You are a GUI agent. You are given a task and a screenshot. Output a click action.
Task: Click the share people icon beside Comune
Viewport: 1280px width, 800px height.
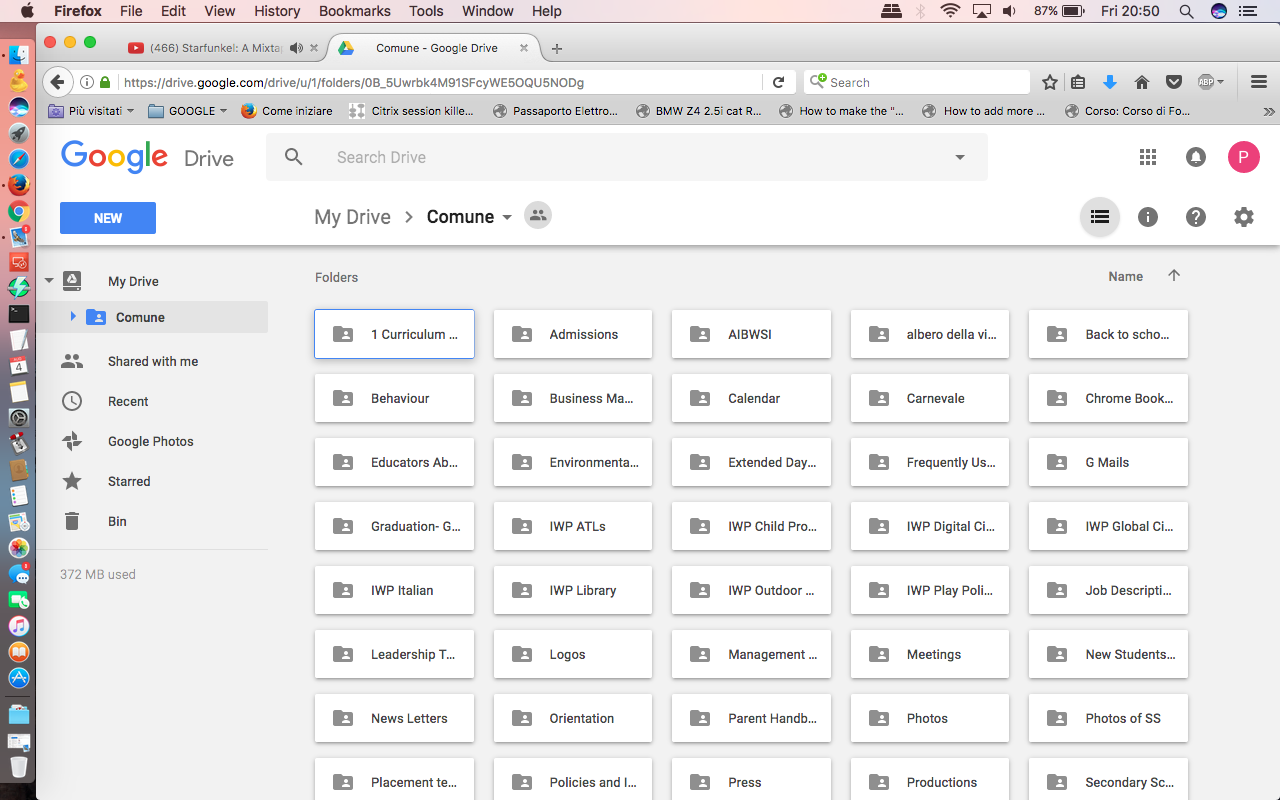point(538,216)
